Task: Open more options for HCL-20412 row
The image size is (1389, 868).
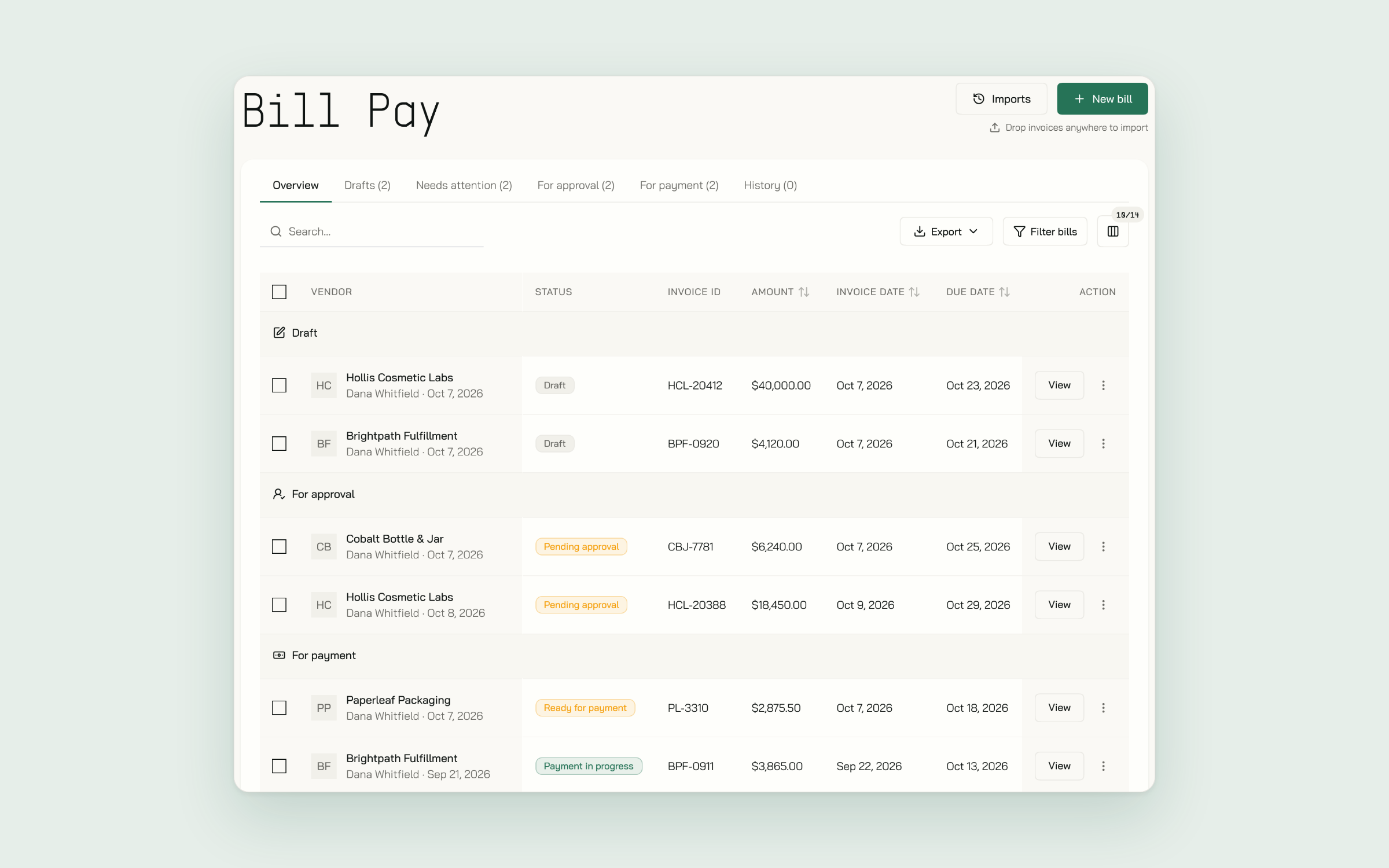Action: pyautogui.click(x=1103, y=385)
